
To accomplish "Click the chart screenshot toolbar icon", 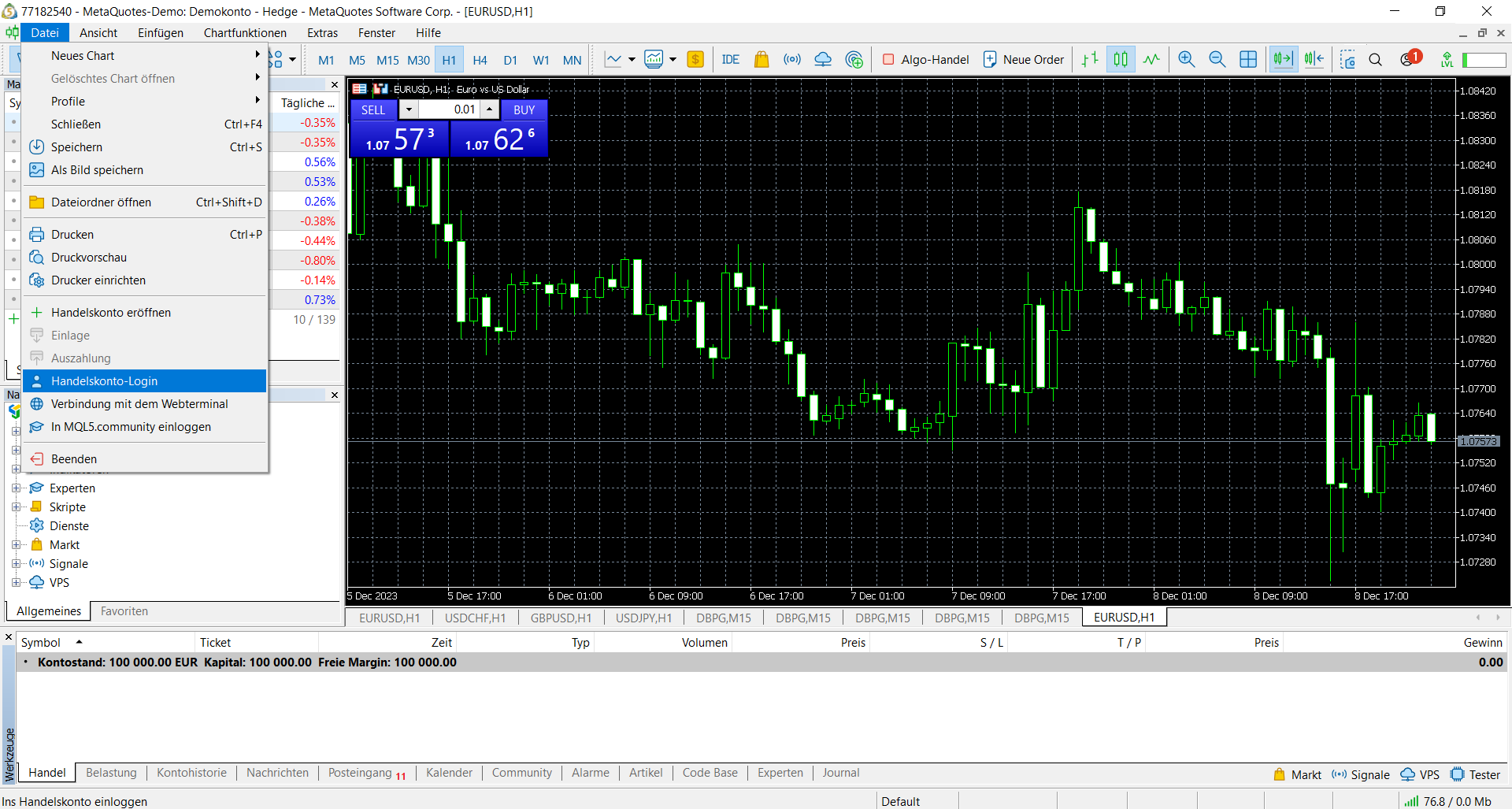I will click(1347, 60).
